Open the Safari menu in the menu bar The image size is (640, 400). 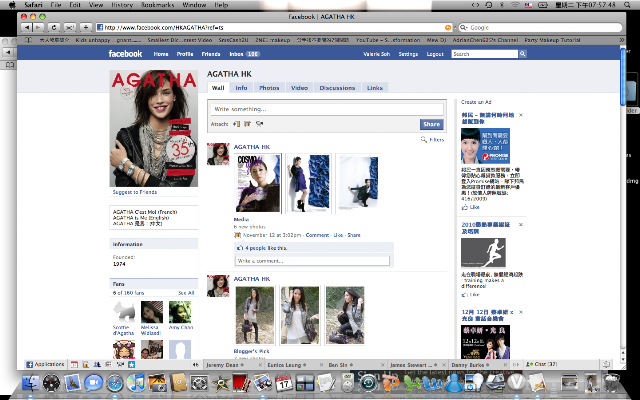(x=33, y=5)
